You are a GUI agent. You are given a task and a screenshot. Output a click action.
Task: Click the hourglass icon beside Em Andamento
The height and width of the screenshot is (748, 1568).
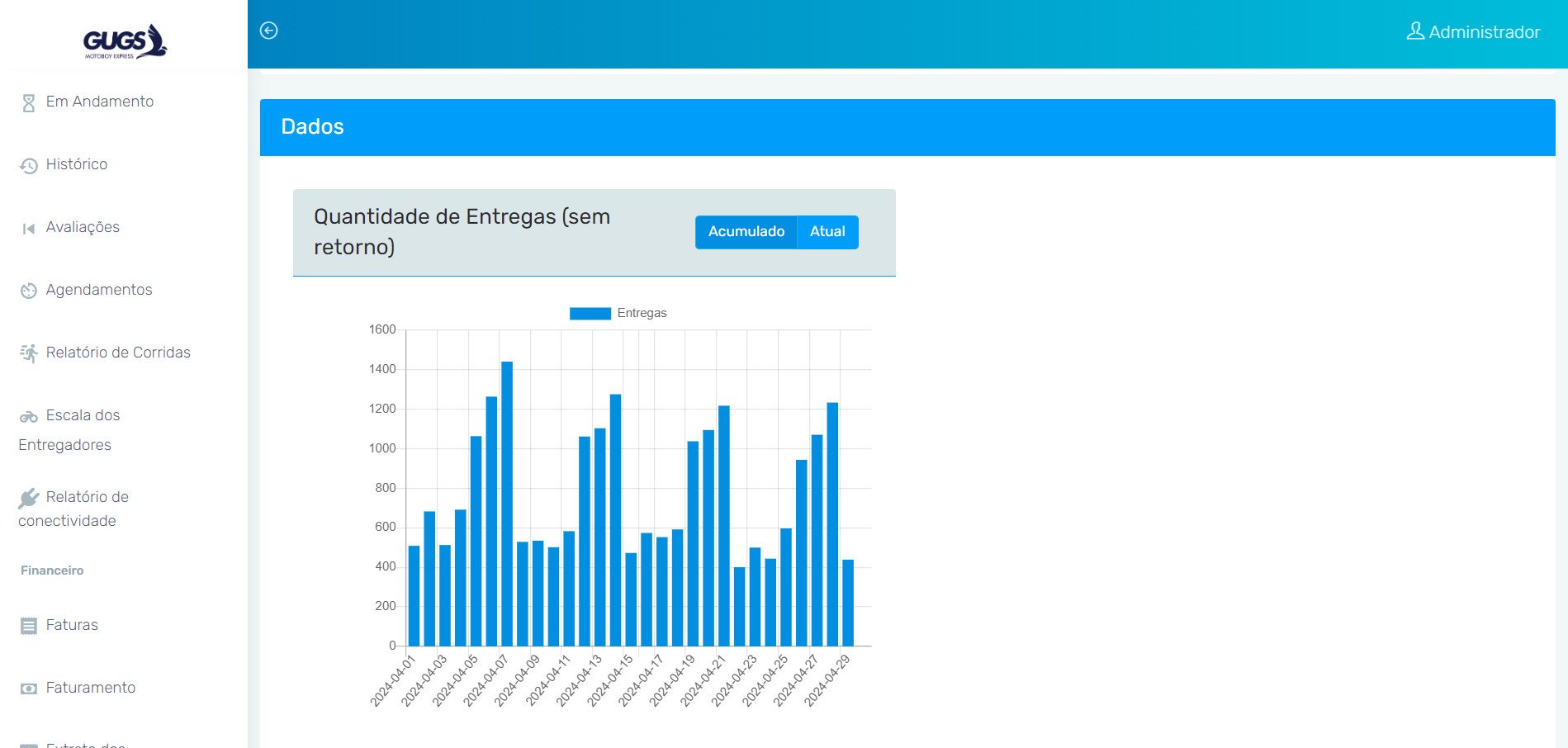pos(28,103)
